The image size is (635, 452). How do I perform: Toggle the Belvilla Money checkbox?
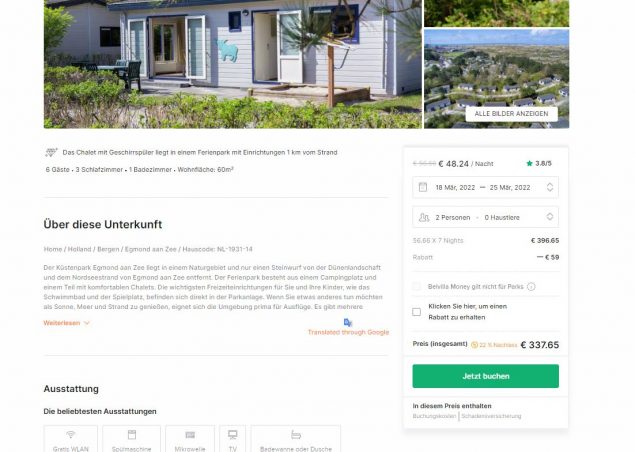click(x=416, y=287)
